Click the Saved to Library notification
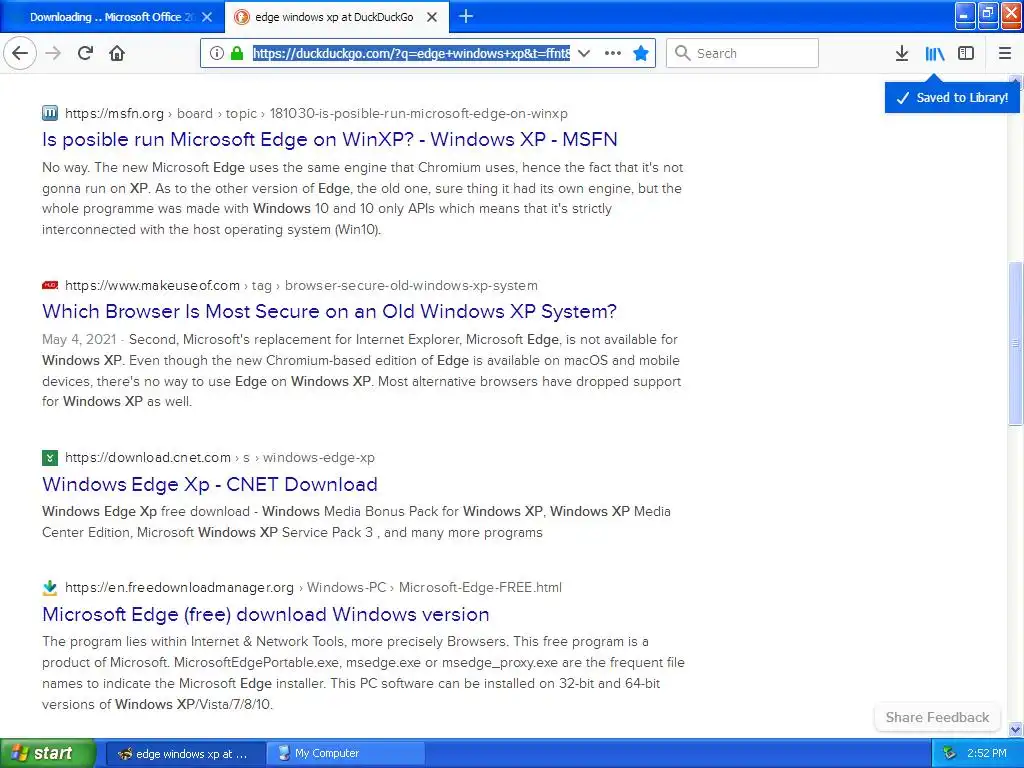This screenshot has height=768, width=1024. coord(952,98)
